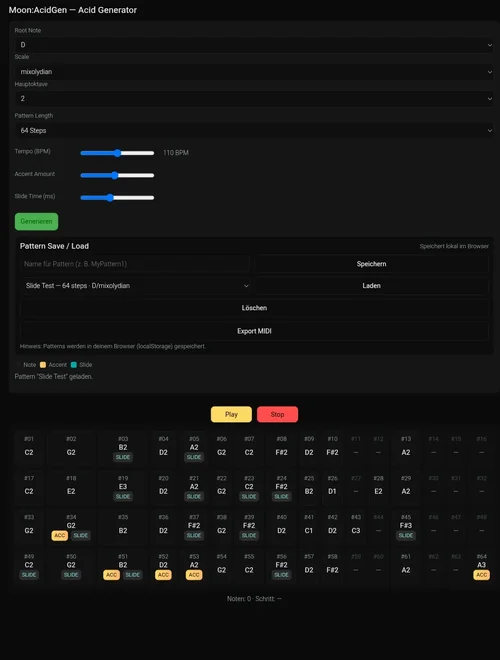Select step #02 with note G2

tap(71, 448)
